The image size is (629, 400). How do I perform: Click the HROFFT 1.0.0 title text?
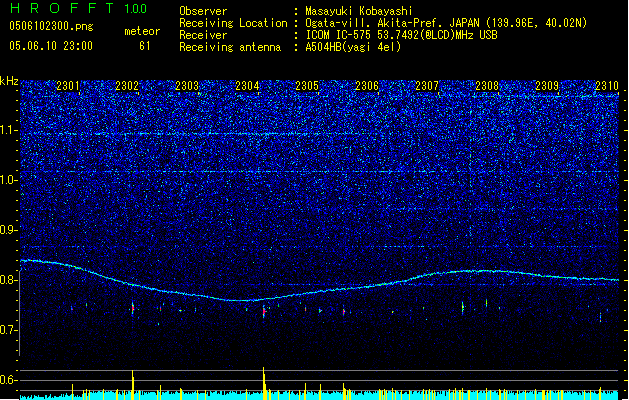(x=78, y=8)
